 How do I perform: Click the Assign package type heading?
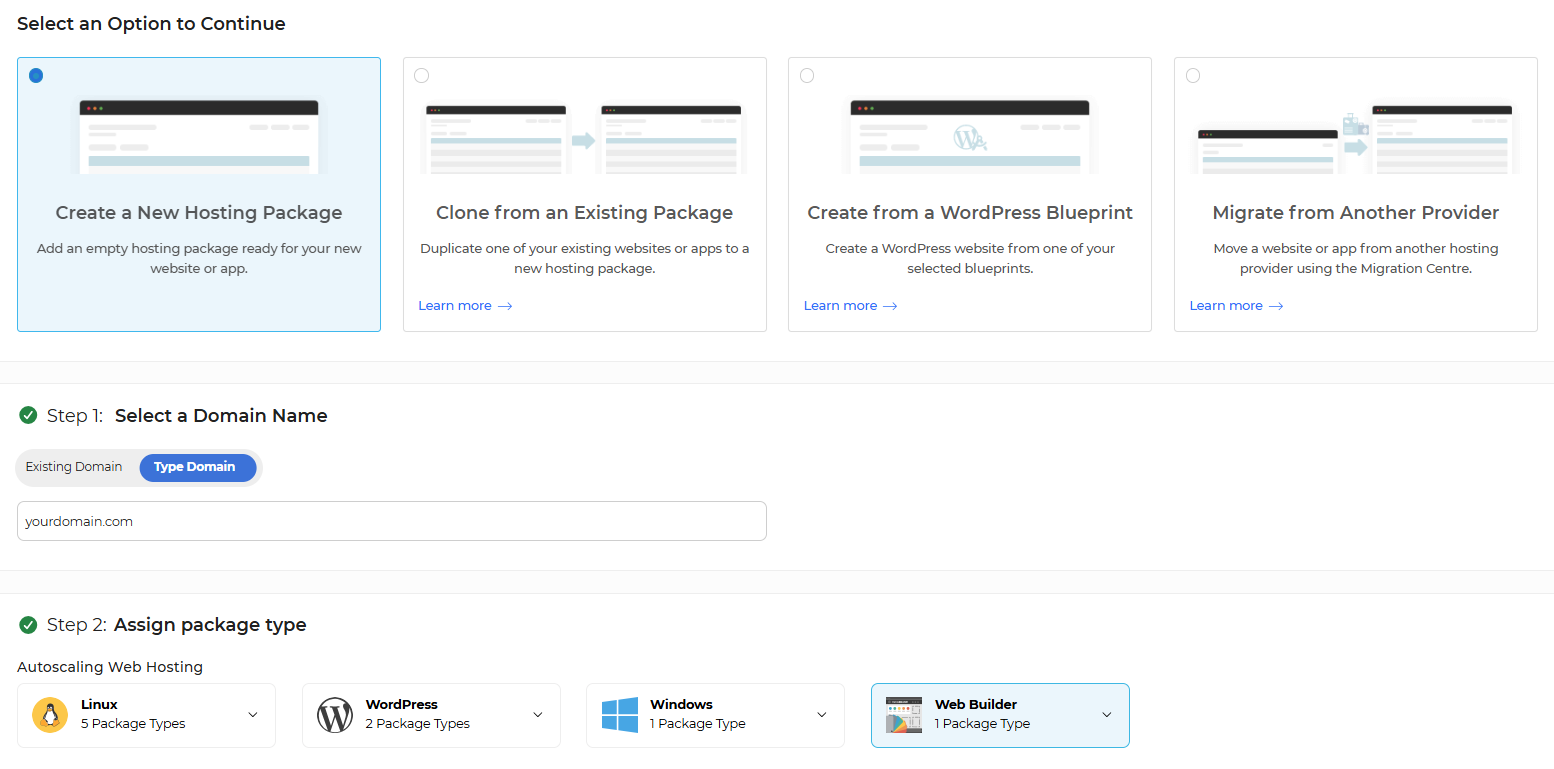[210, 625]
